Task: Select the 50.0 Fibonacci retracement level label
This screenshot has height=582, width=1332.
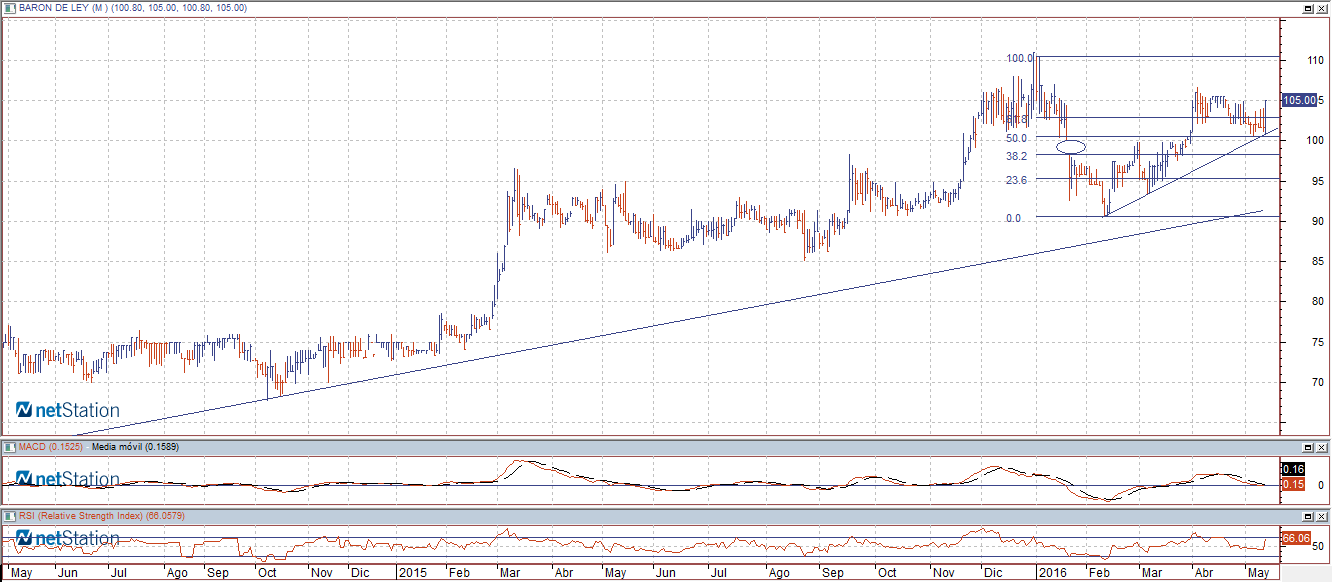Action: pos(1018,138)
